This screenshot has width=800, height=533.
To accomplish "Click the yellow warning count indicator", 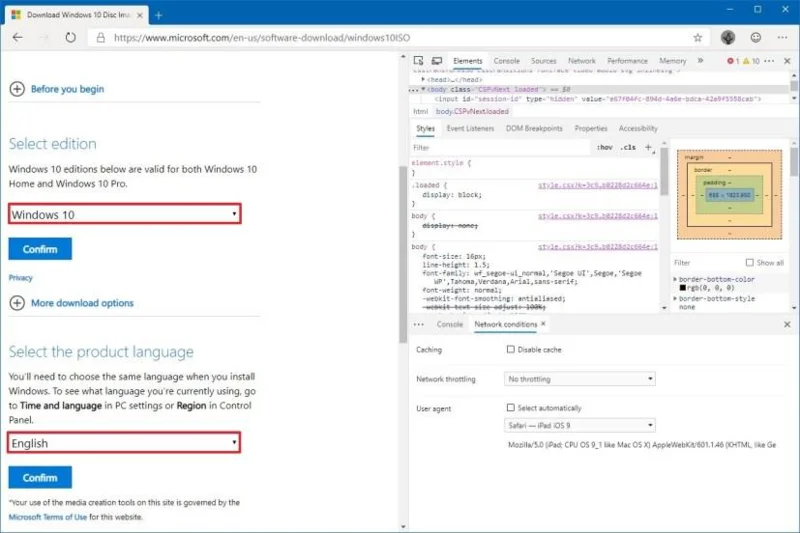I will click(x=752, y=61).
